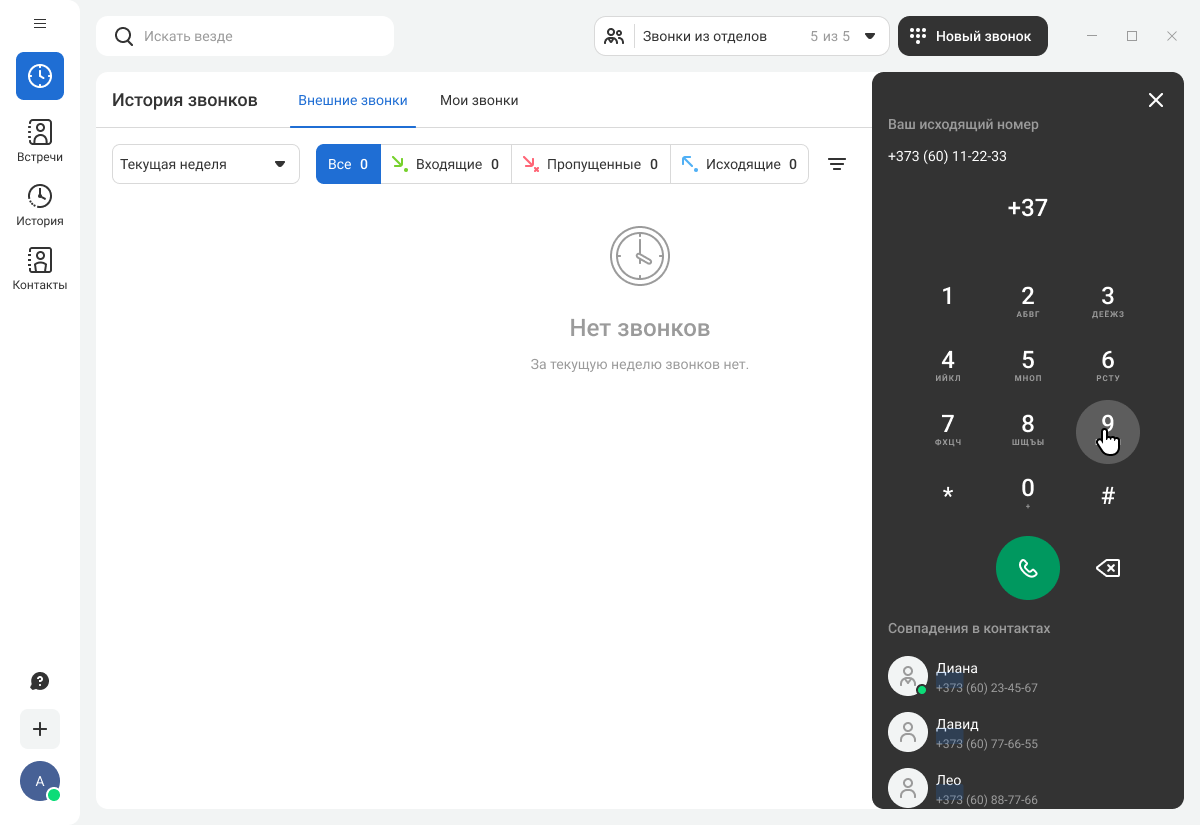Click the plus add button in sidebar
1200x825 pixels.
[40, 729]
